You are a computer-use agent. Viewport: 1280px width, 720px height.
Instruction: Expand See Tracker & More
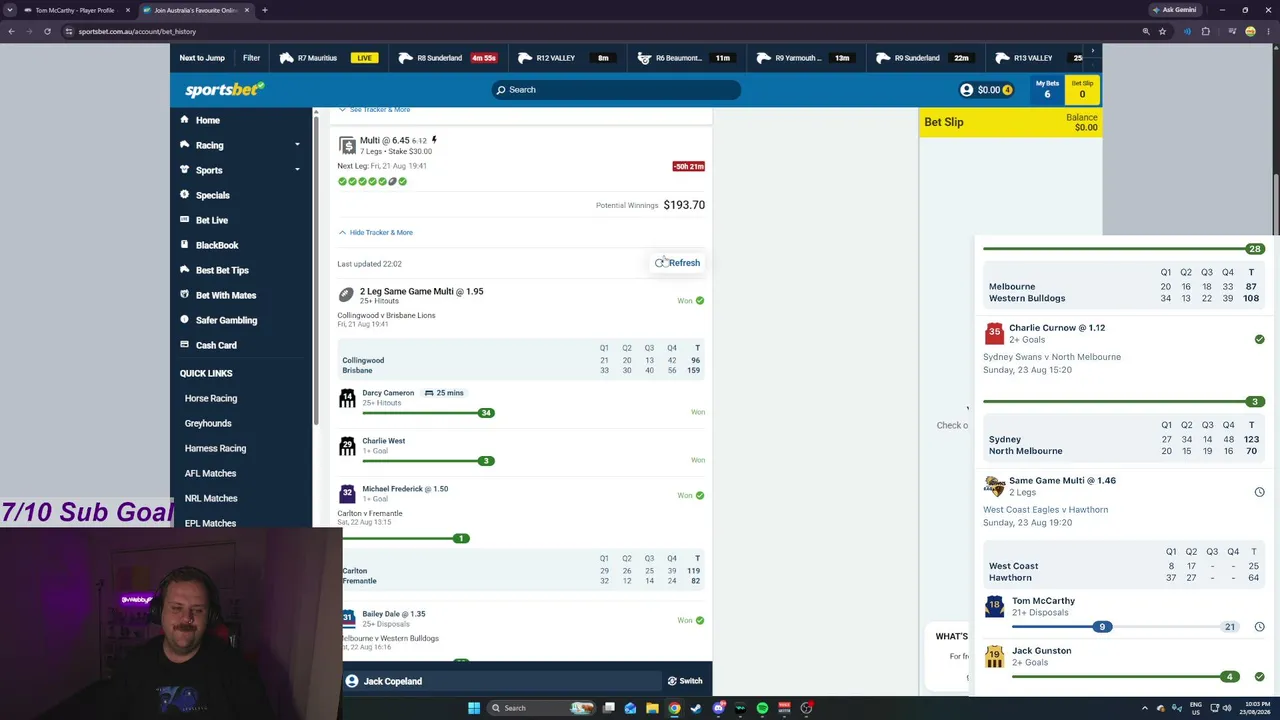(x=374, y=109)
